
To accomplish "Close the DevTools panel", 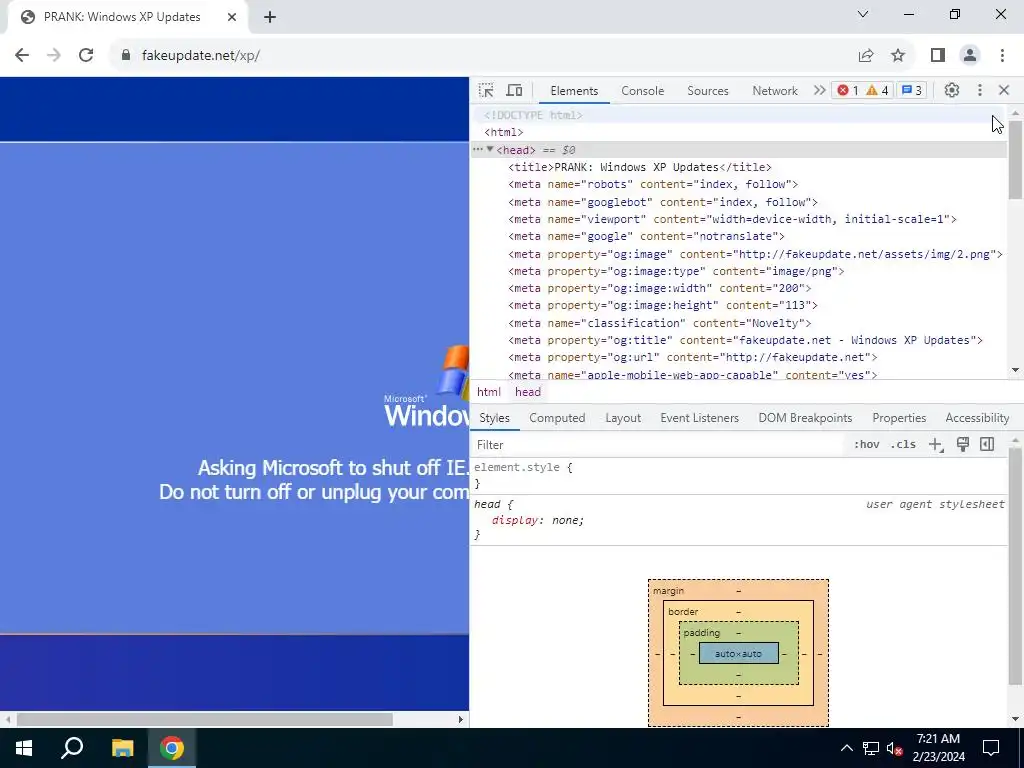I will 1004,90.
